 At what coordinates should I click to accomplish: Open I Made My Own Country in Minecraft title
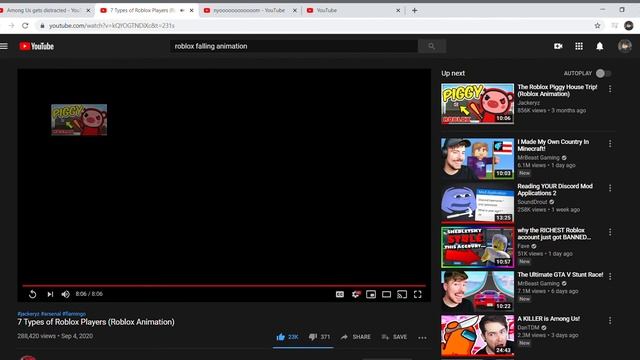coord(553,145)
